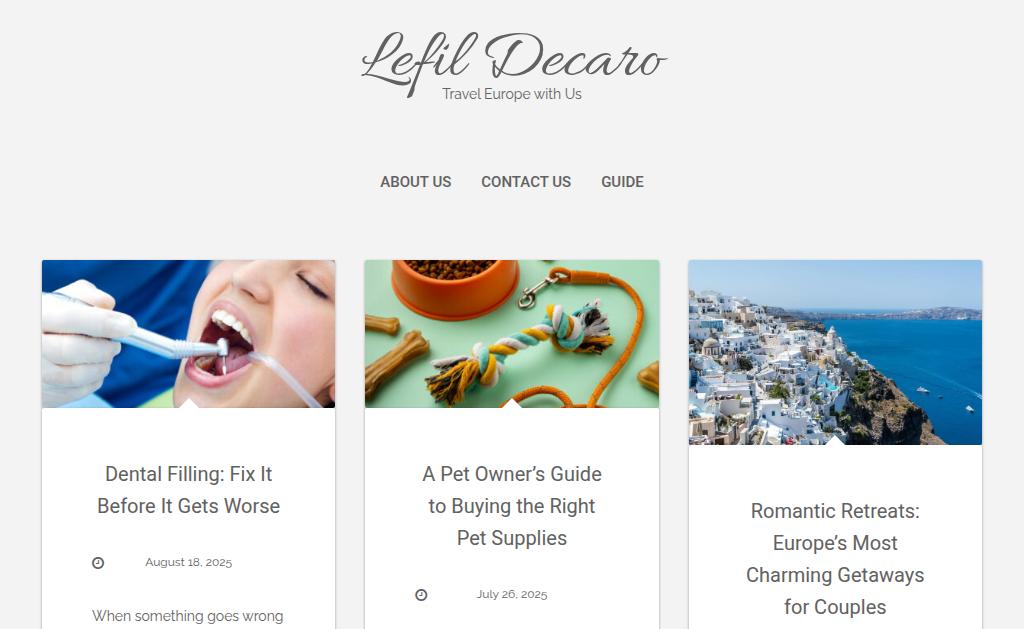This screenshot has height=629, width=1024.
Task: Click the clock icon beside July 26, 2025
Action: pos(421,594)
